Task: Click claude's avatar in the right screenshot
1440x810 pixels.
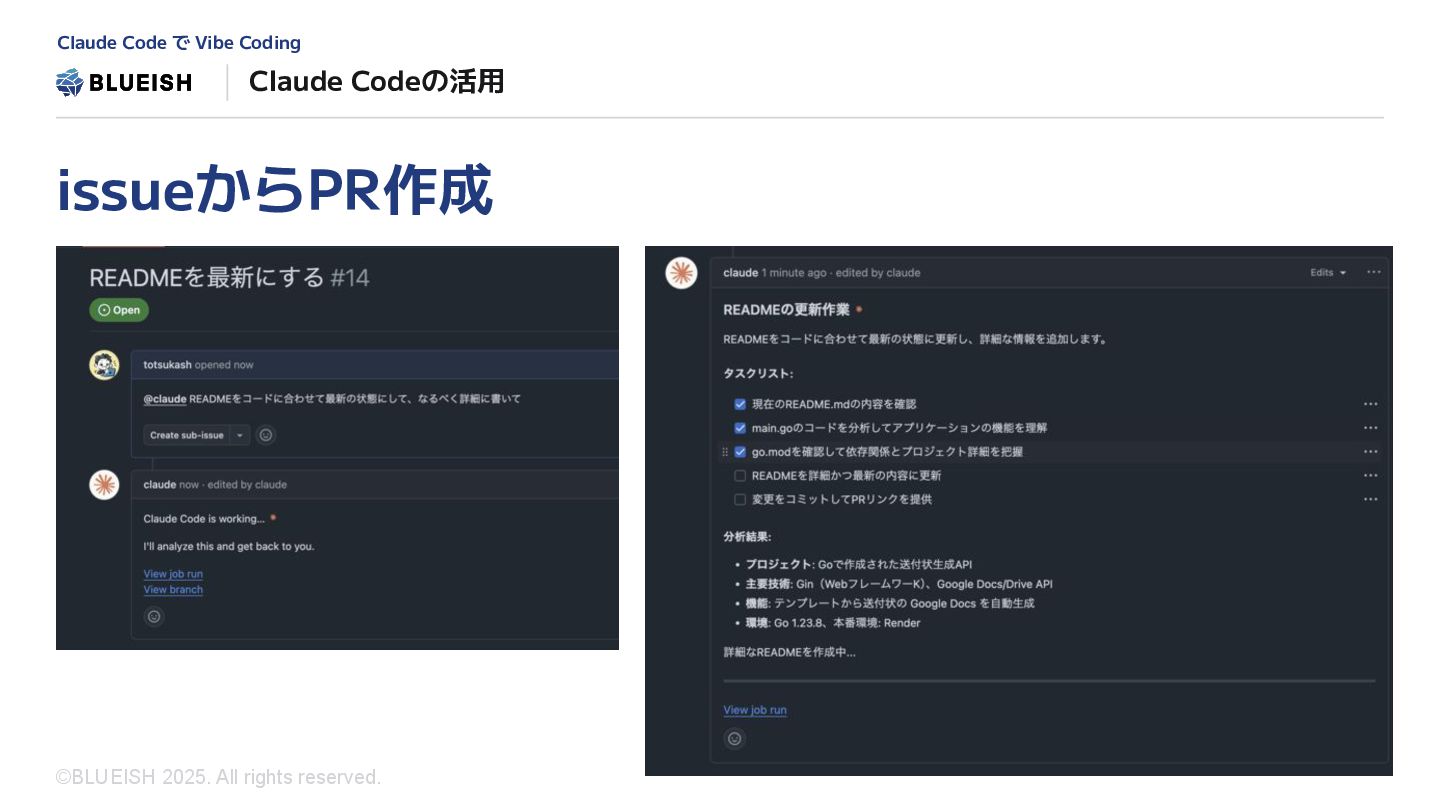Action: coord(681,273)
